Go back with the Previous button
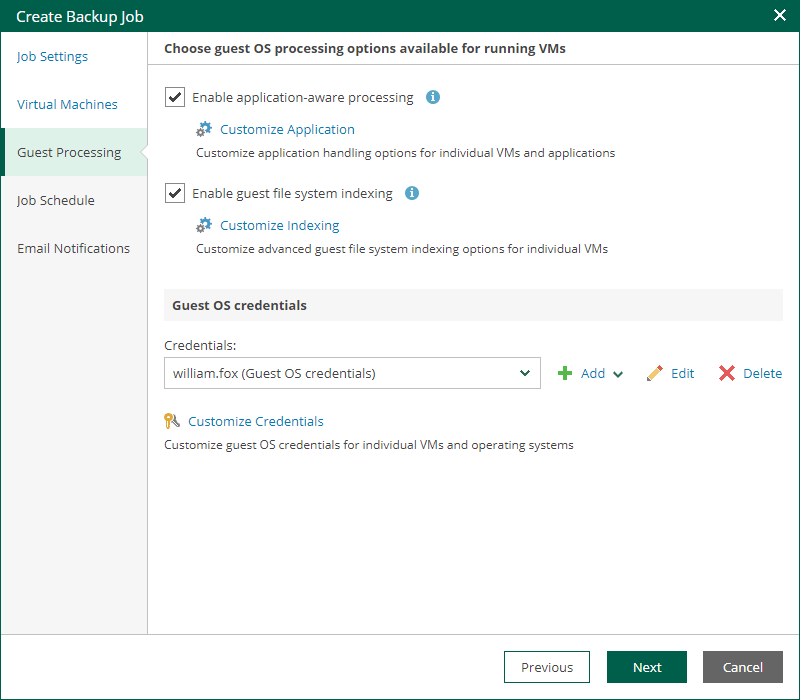 coord(547,667)
